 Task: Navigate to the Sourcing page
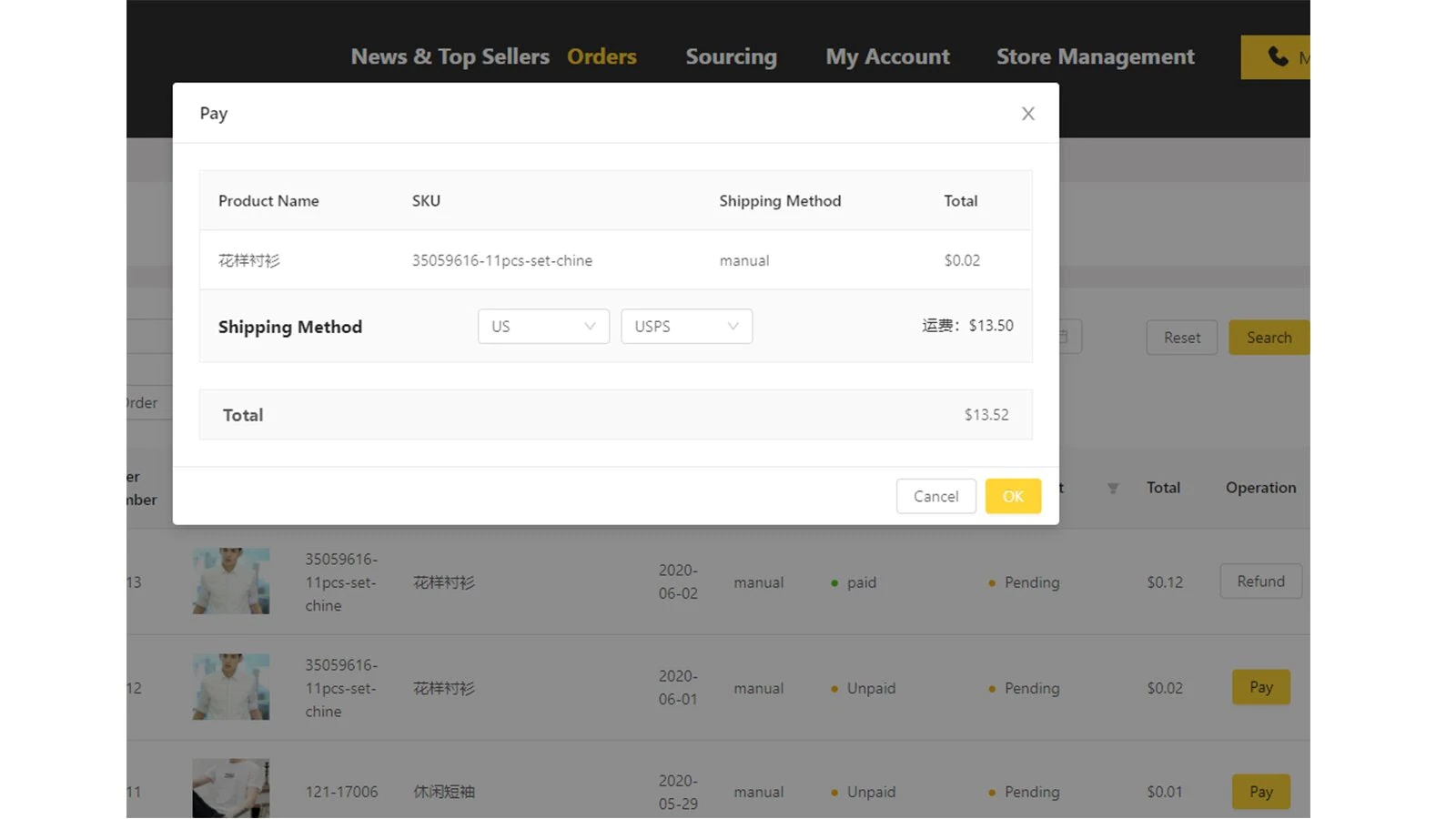click(731, 56)
